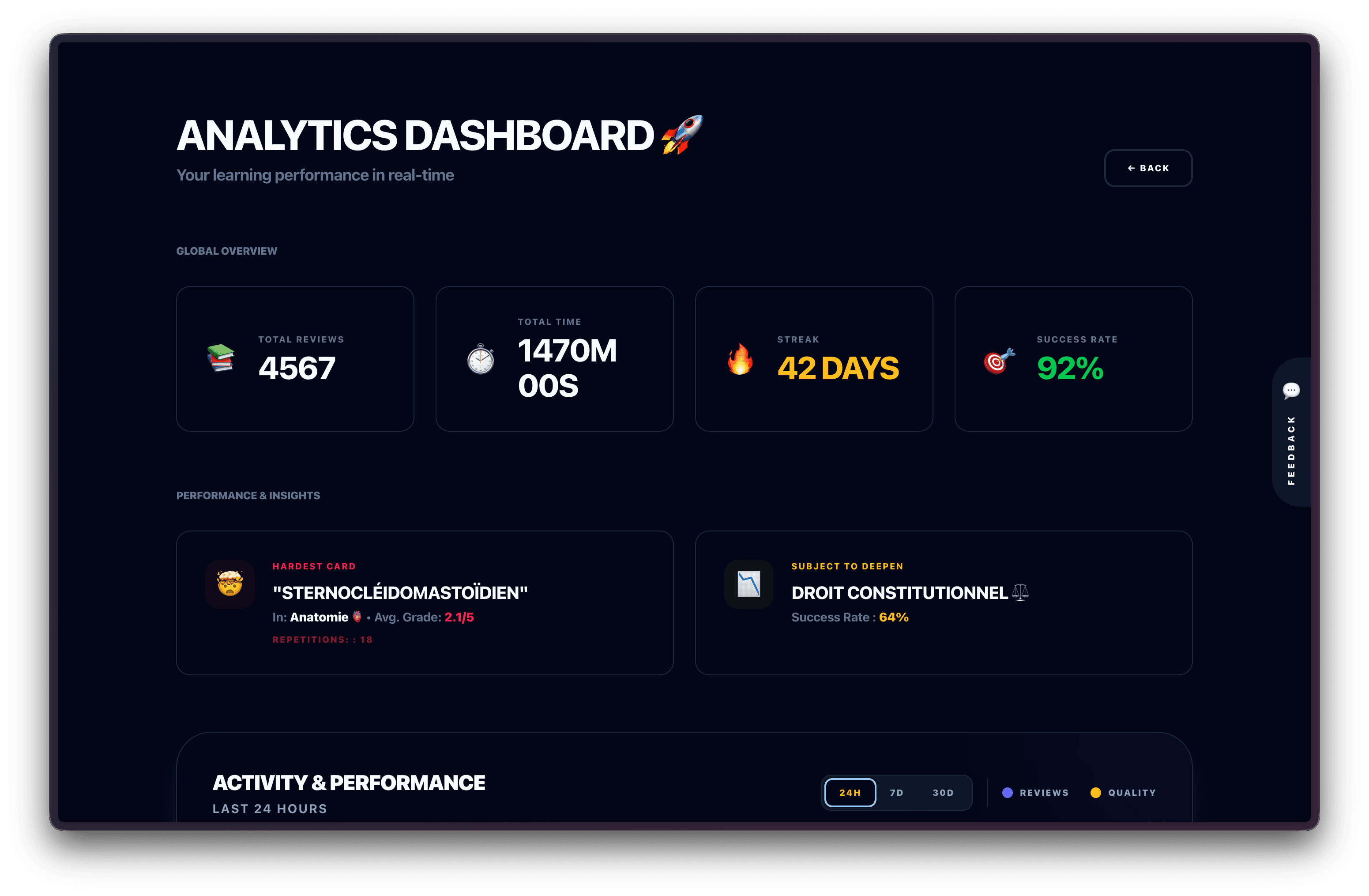Click the downward chart icon for Subject to Deepen

(748, 584)
